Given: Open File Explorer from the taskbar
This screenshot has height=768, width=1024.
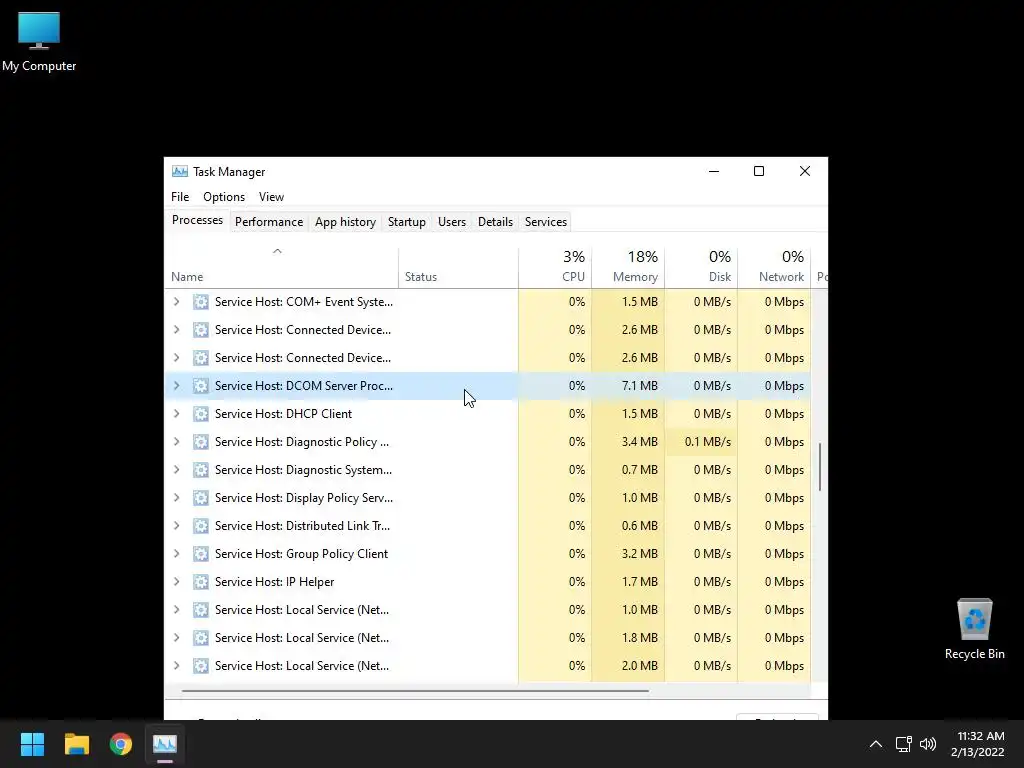Looking at the screenshot, I should click(76, 744).
